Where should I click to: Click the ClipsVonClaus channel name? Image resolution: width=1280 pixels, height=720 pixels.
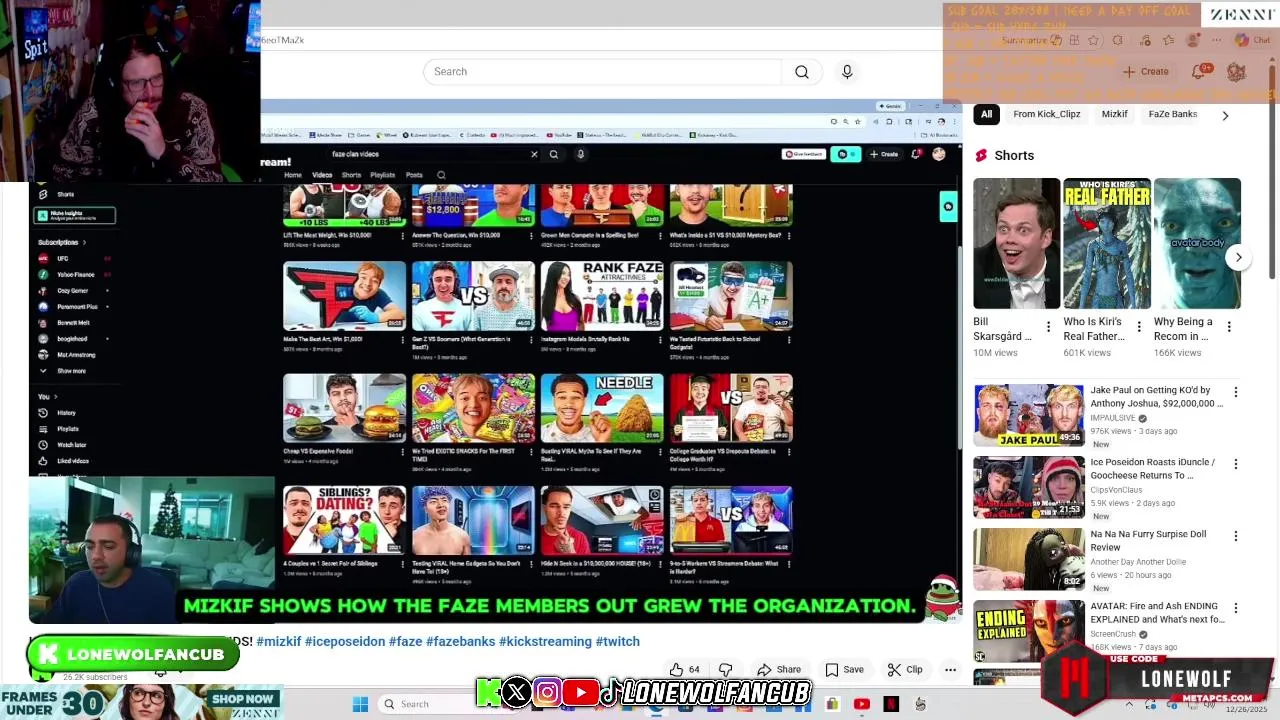tap(1116, 490)
